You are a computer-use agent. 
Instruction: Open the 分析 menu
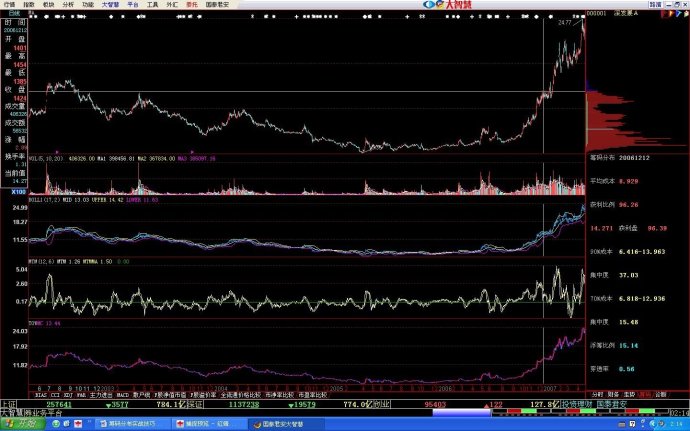[67, 4]
